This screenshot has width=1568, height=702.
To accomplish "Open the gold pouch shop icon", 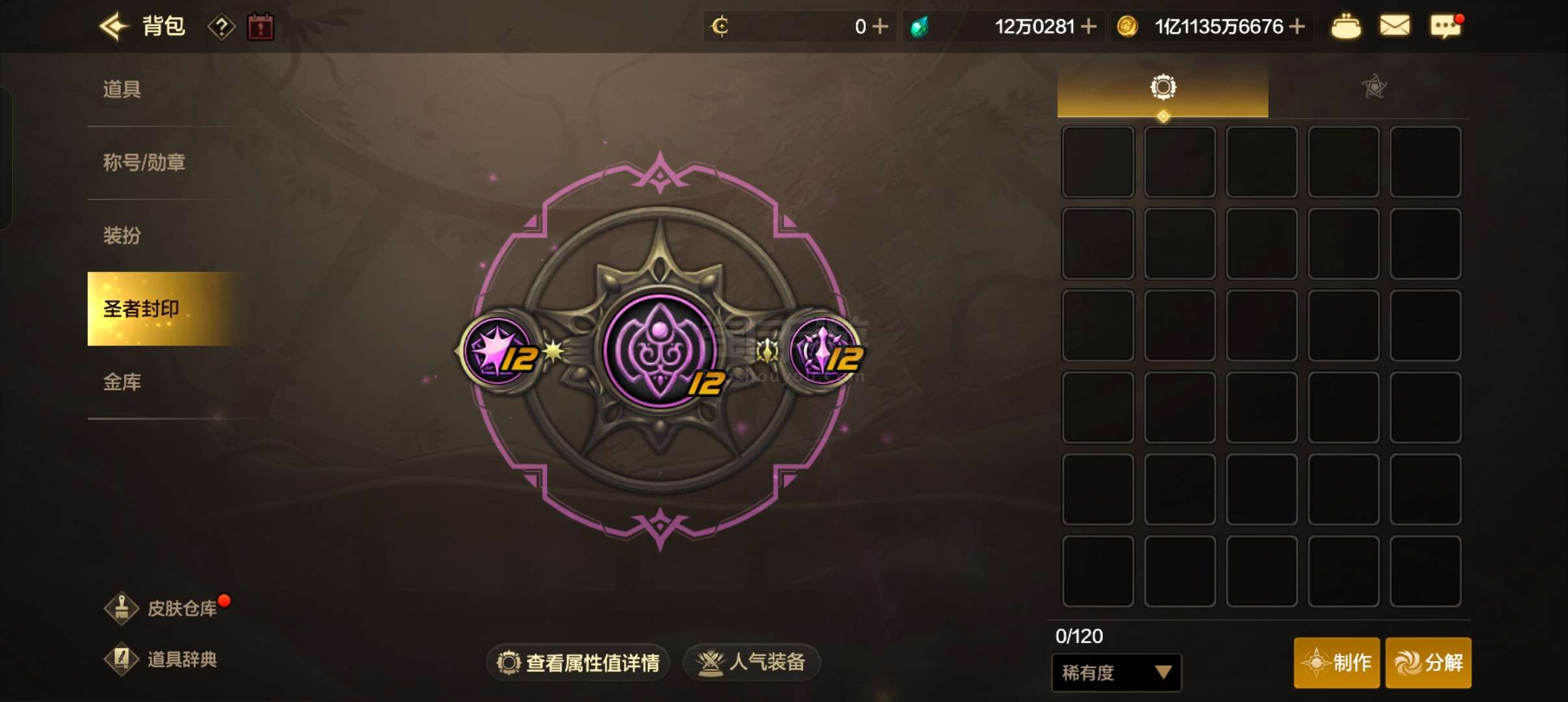I will [x=1346, y=27].
